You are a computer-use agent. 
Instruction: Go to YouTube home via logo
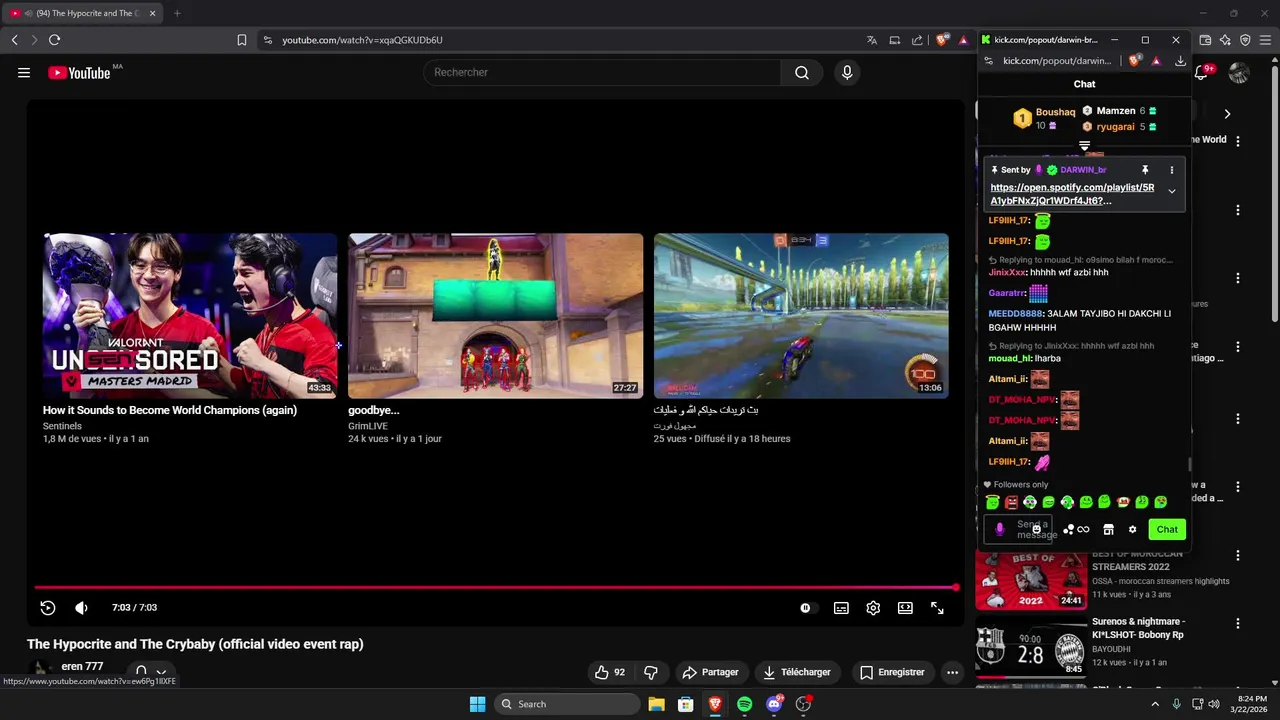click(79, 73)
